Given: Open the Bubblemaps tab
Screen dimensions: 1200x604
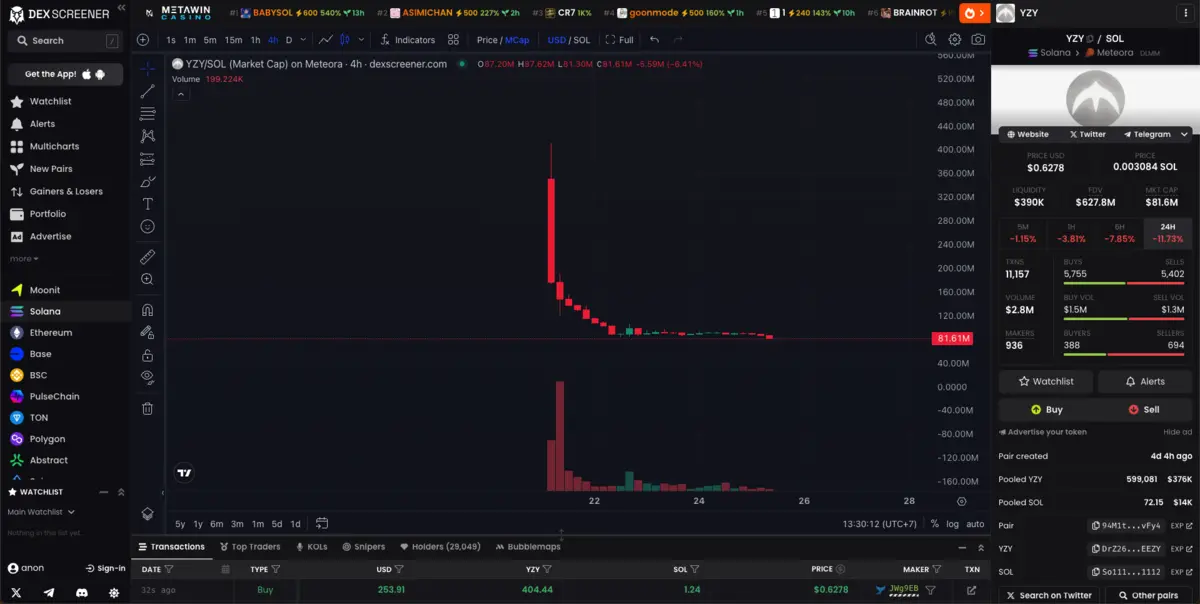Looking at the screenshot, I should [x=528, y=547].
